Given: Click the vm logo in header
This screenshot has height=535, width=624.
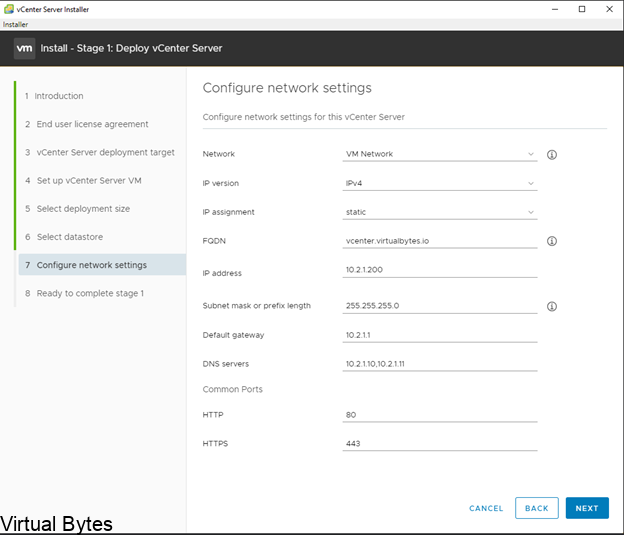Looking at the screenshot, I should tap(24, 49).
